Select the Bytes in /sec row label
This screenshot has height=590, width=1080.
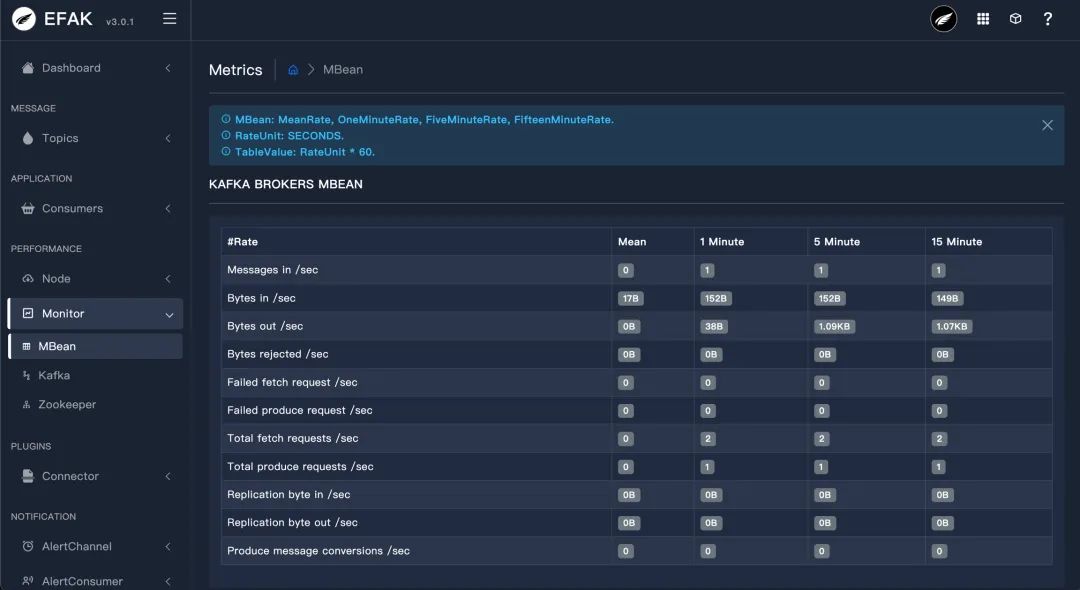tap(261, 298)
